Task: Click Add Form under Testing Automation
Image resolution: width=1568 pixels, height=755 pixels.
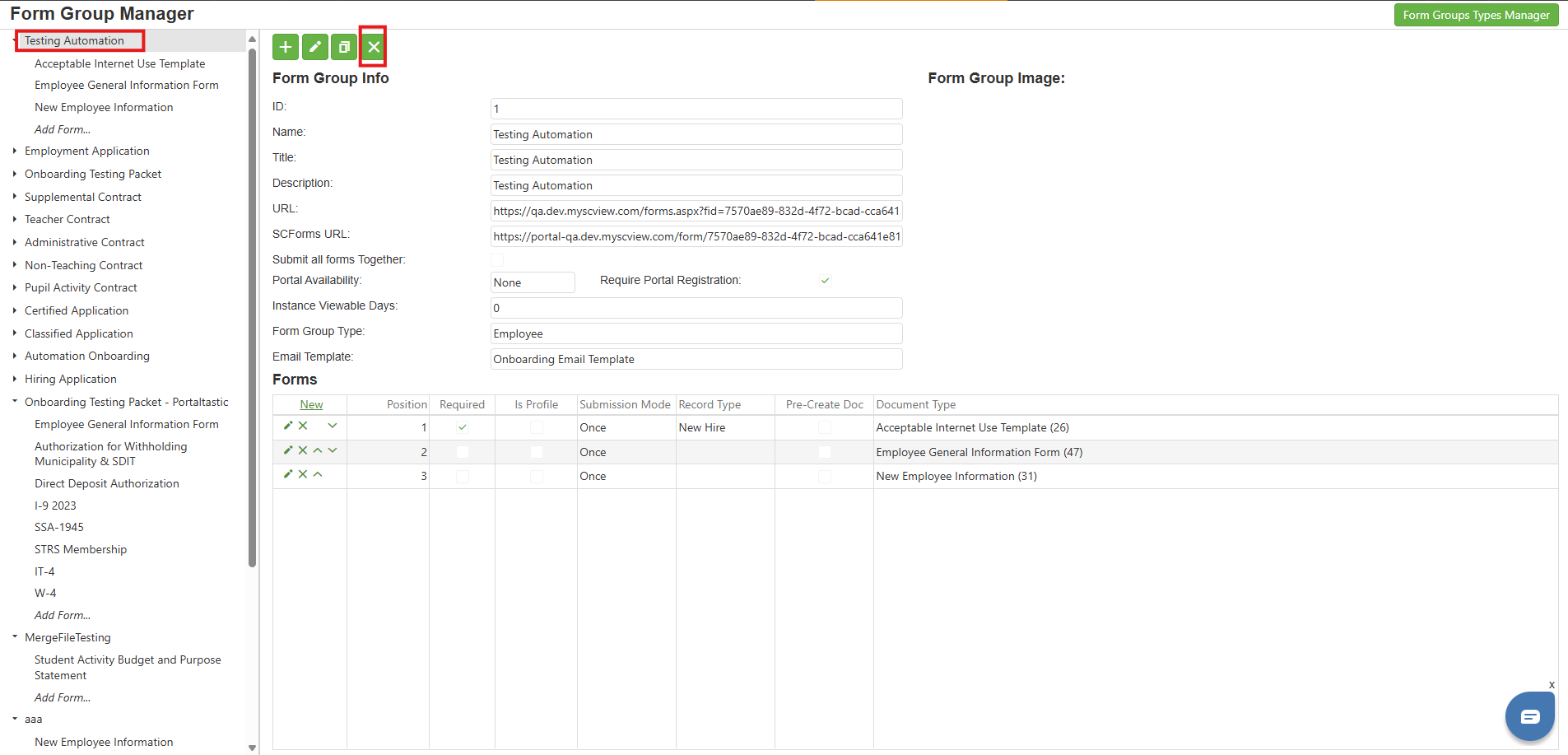Action: click(x=63, y=129)
